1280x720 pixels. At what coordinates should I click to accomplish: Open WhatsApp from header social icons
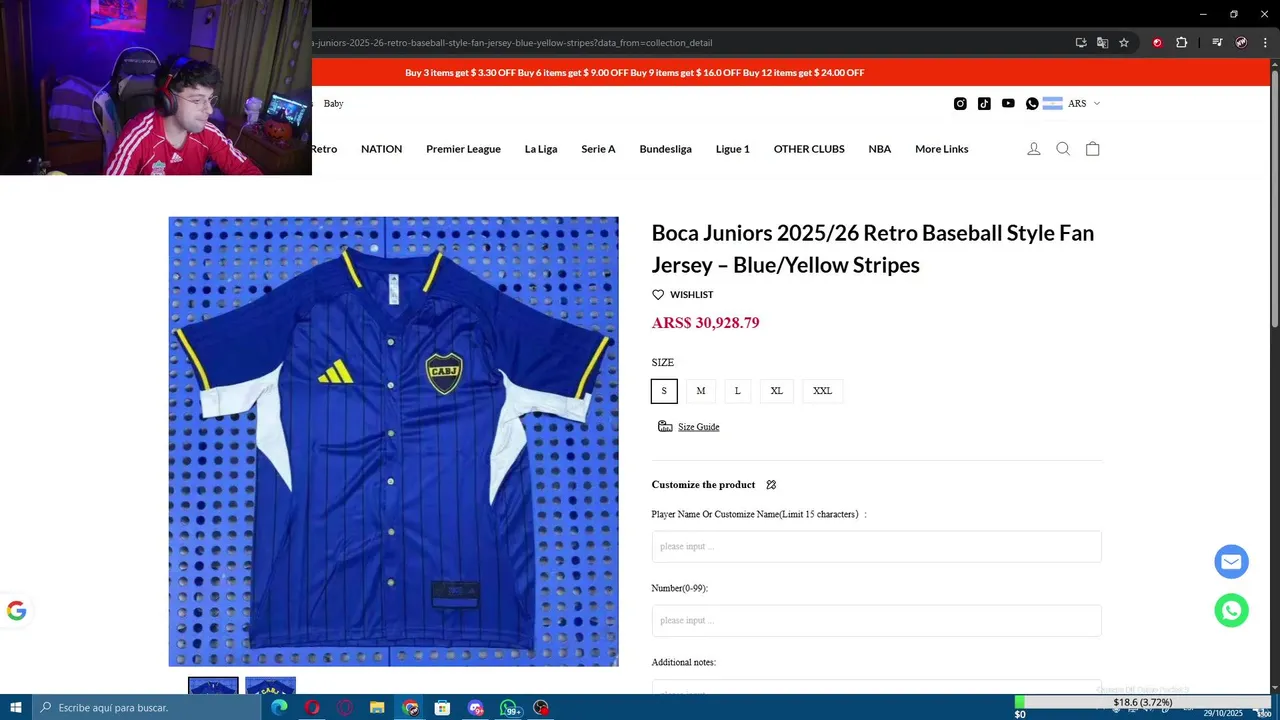(1032, 104)
